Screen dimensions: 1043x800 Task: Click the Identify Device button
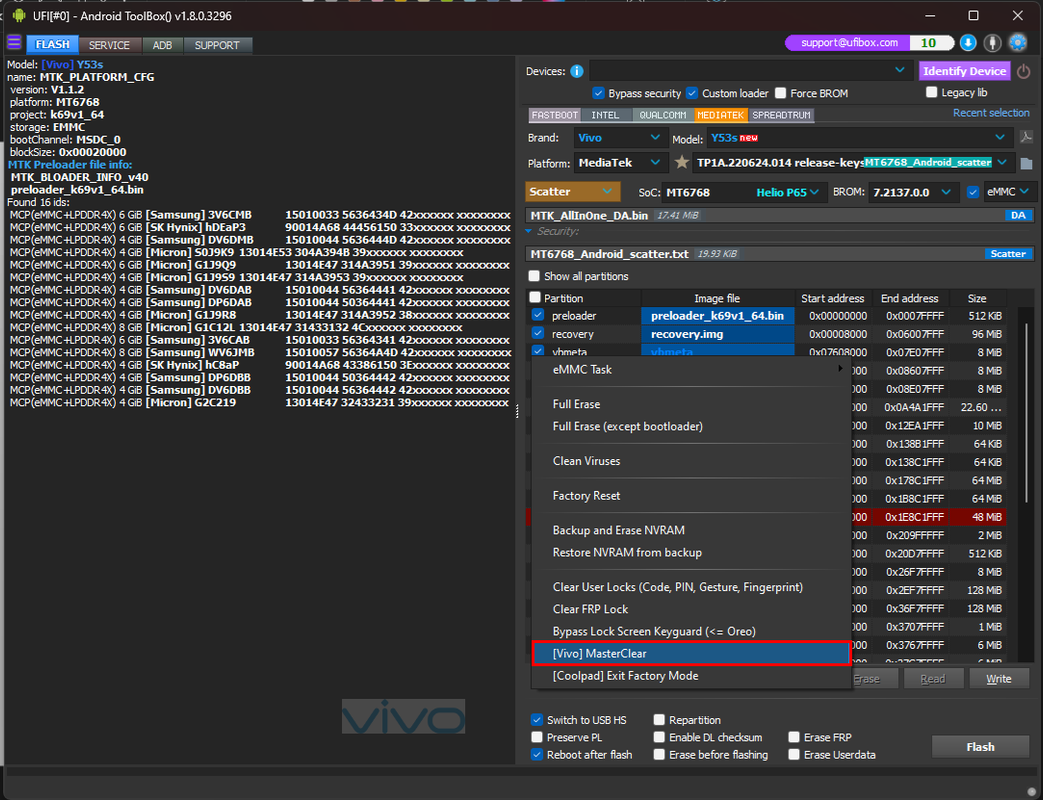point(965,70)
